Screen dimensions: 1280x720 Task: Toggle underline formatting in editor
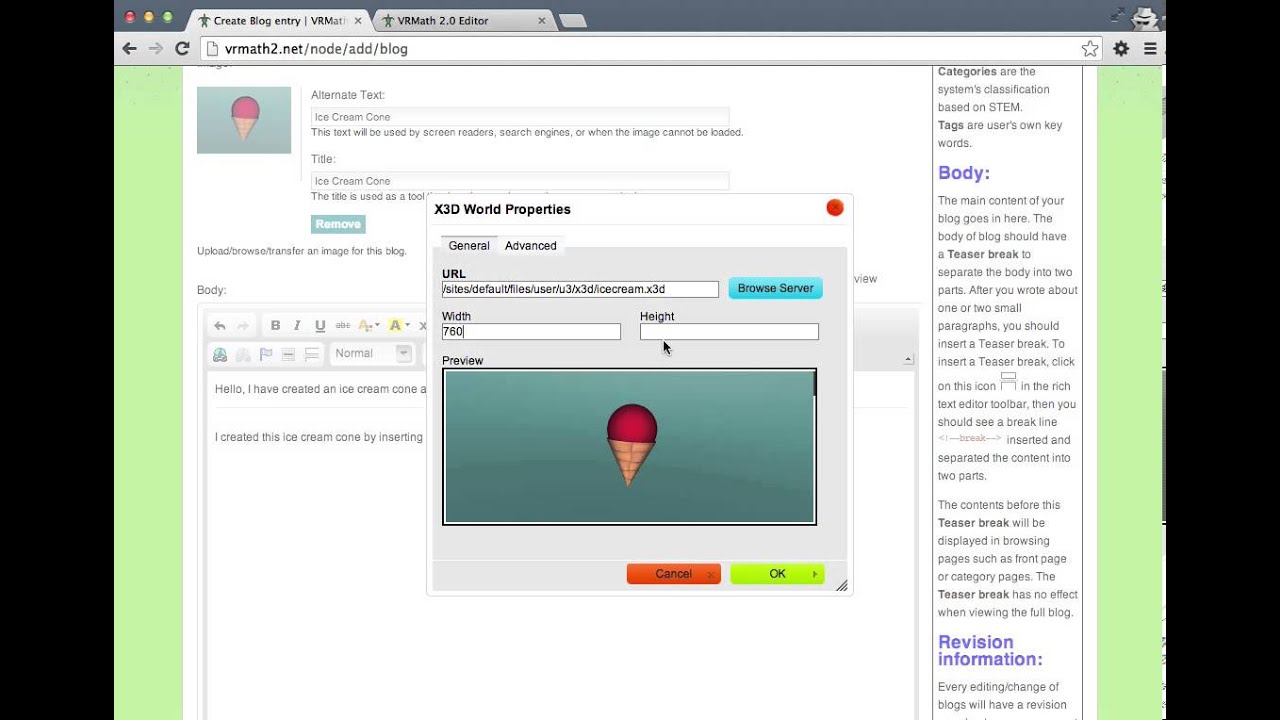(320, 326)
